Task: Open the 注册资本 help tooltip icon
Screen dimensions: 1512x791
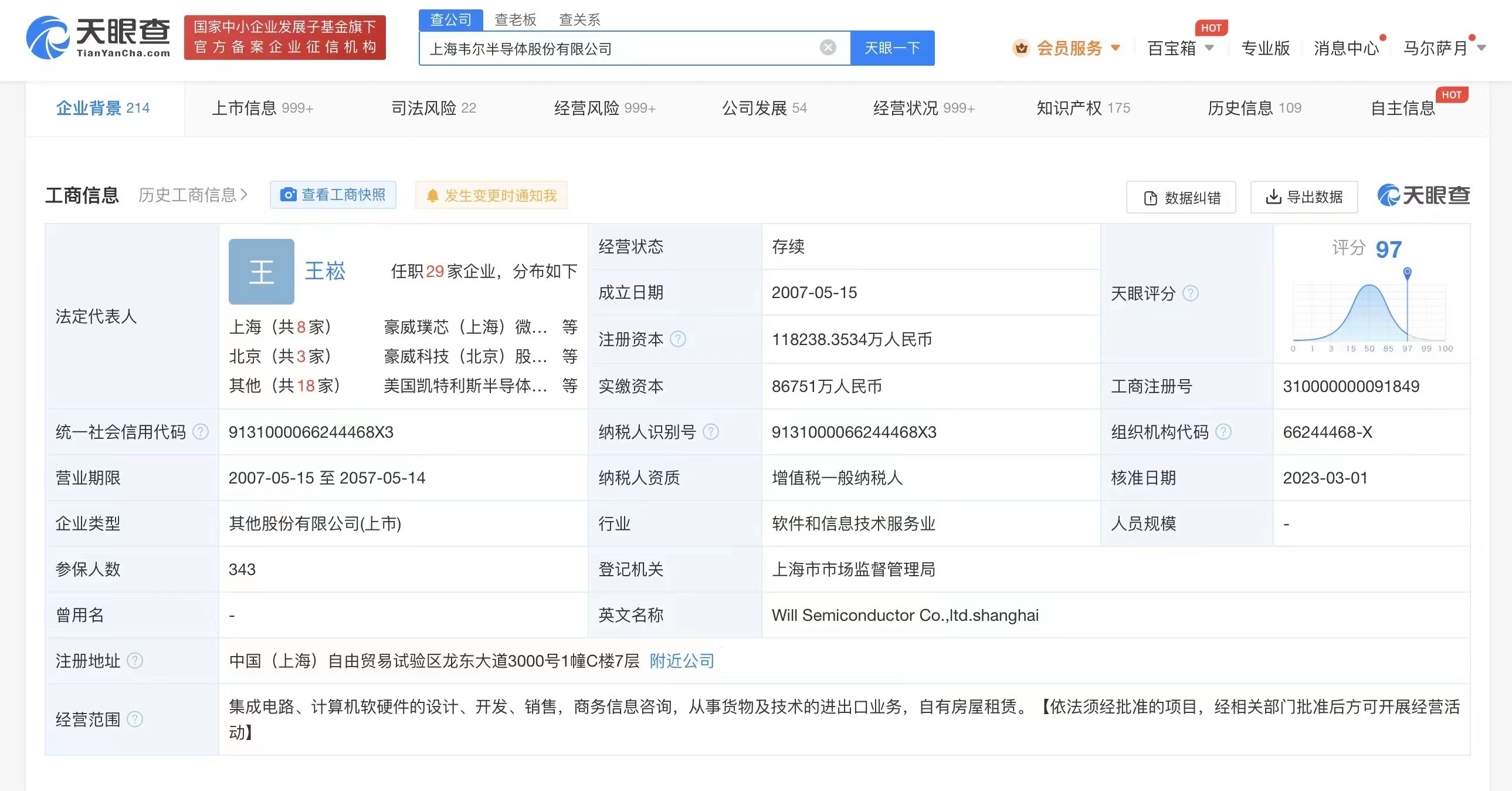Action: click(x=679, y=339)
